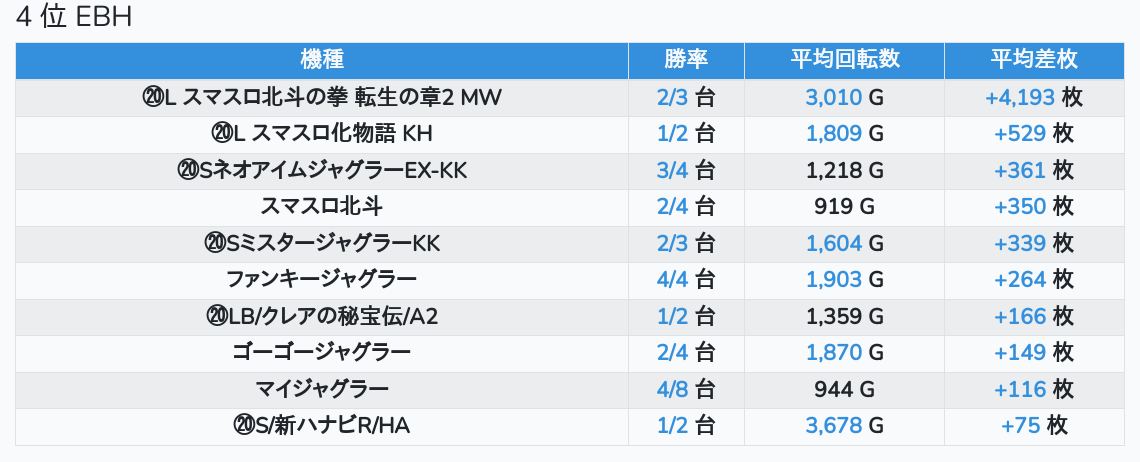Screen dimensions: 1140x462
Task: Click the +166 difference link
Action: pos(1019,317)
